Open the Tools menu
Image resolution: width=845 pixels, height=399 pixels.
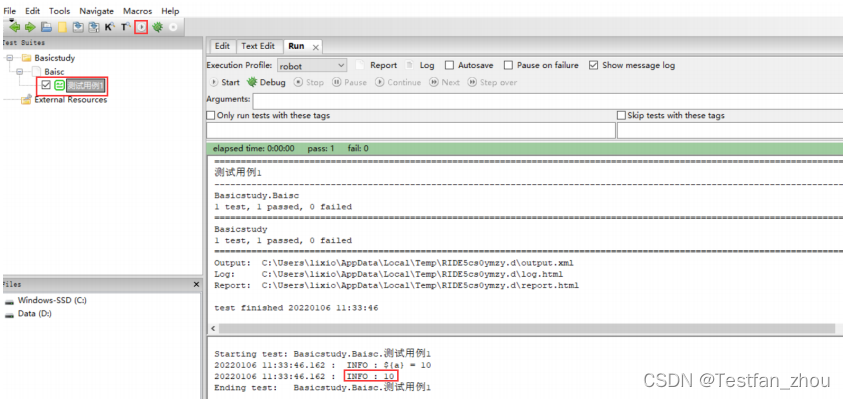point(60,11)
